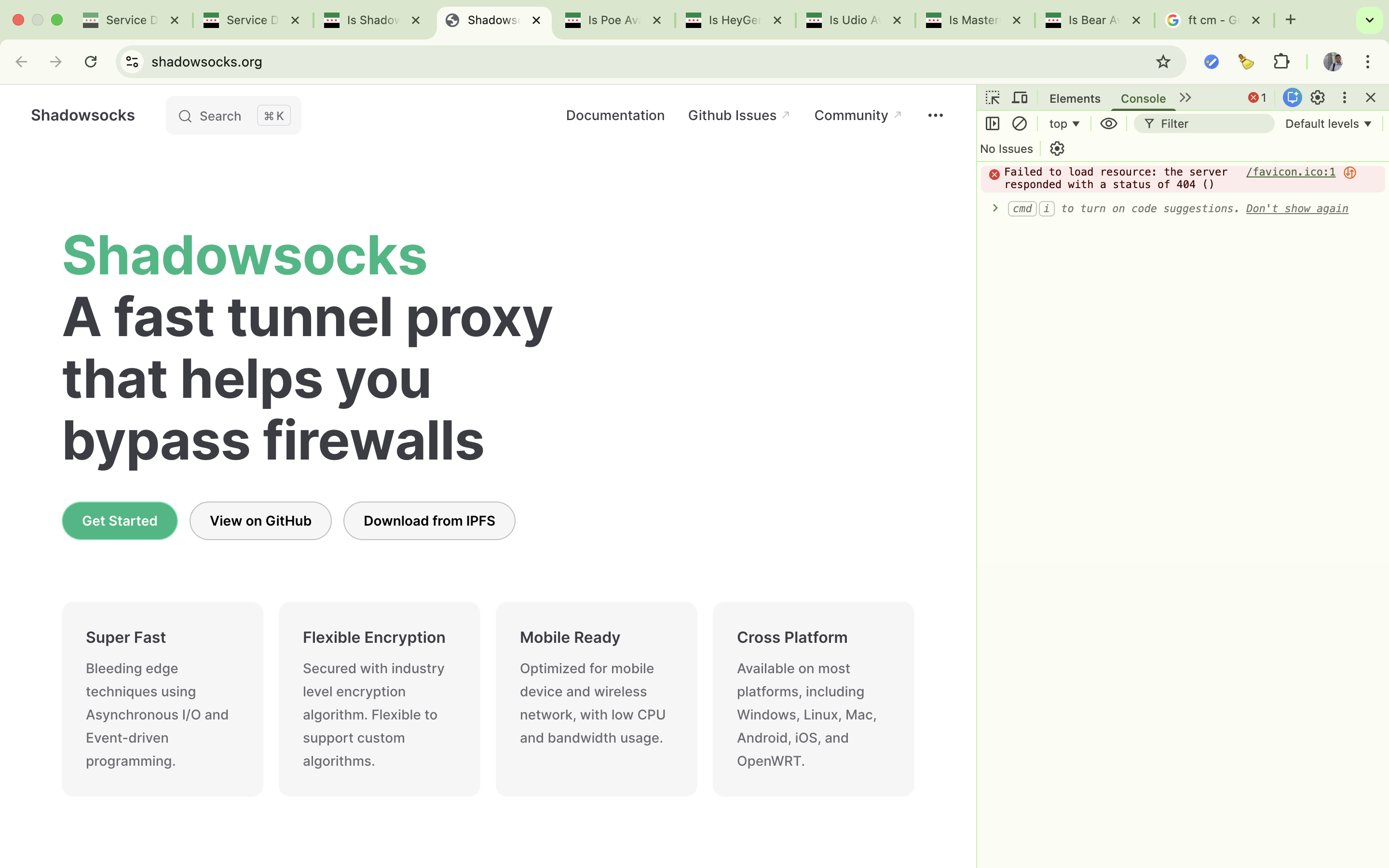1389x868 pixels.
Task: Bookmark this page with the star icon
Action: tap(1163, 61)
